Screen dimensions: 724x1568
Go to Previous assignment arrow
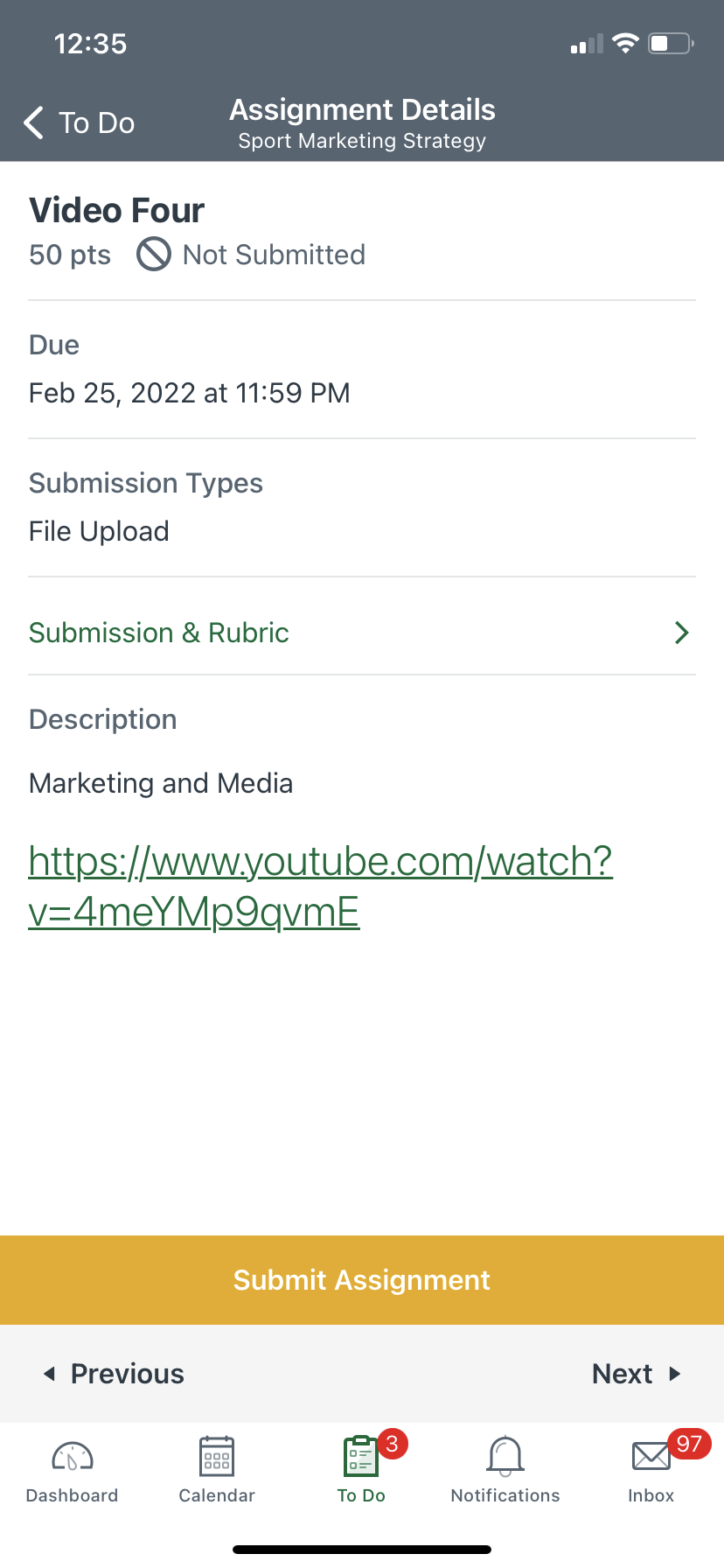click(50, 1374)
